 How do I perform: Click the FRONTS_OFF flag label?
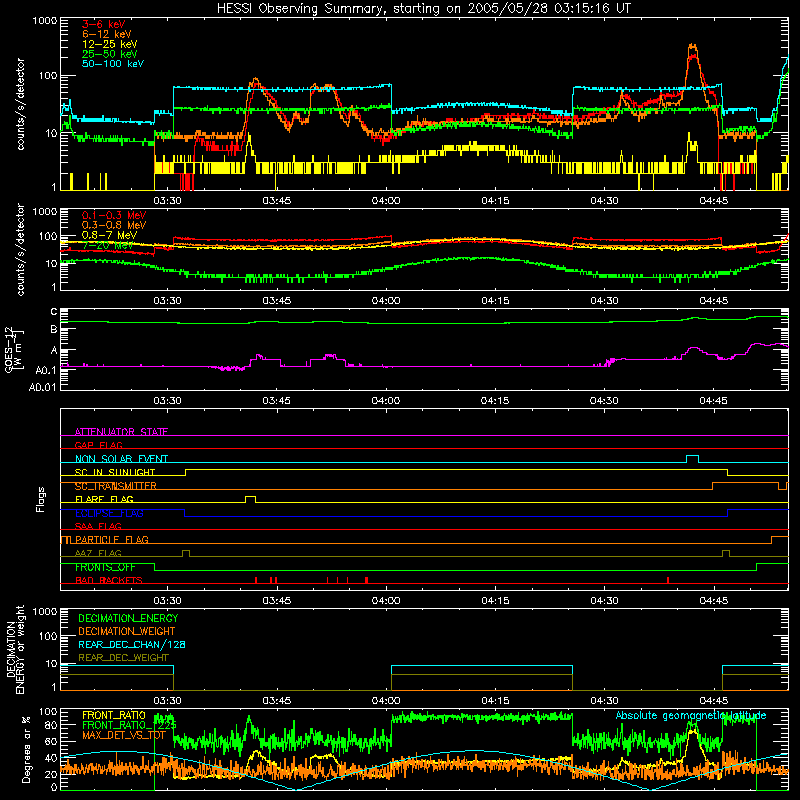pos(105,567)
